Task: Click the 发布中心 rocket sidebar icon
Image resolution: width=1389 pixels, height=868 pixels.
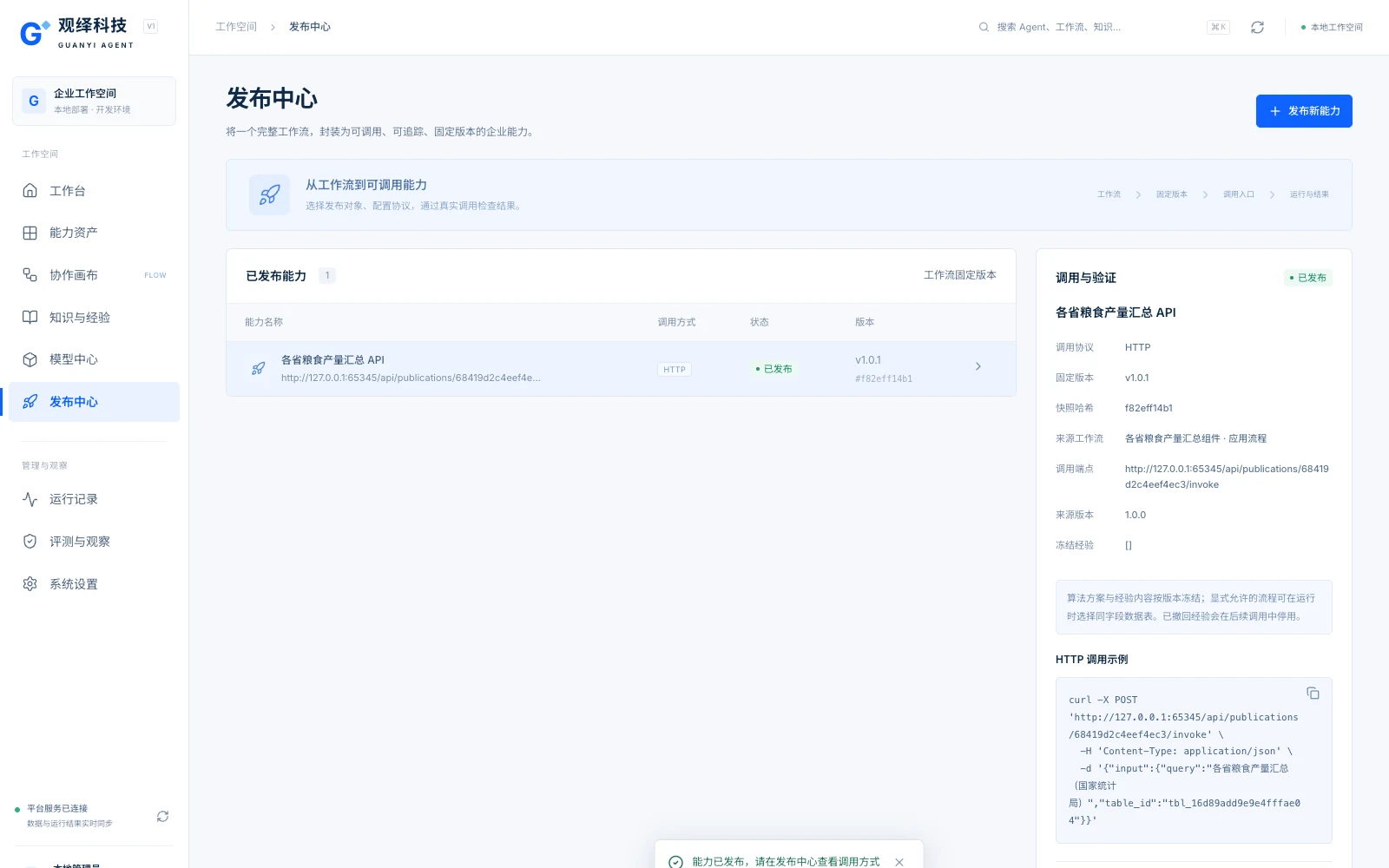Action: (30, 402)
